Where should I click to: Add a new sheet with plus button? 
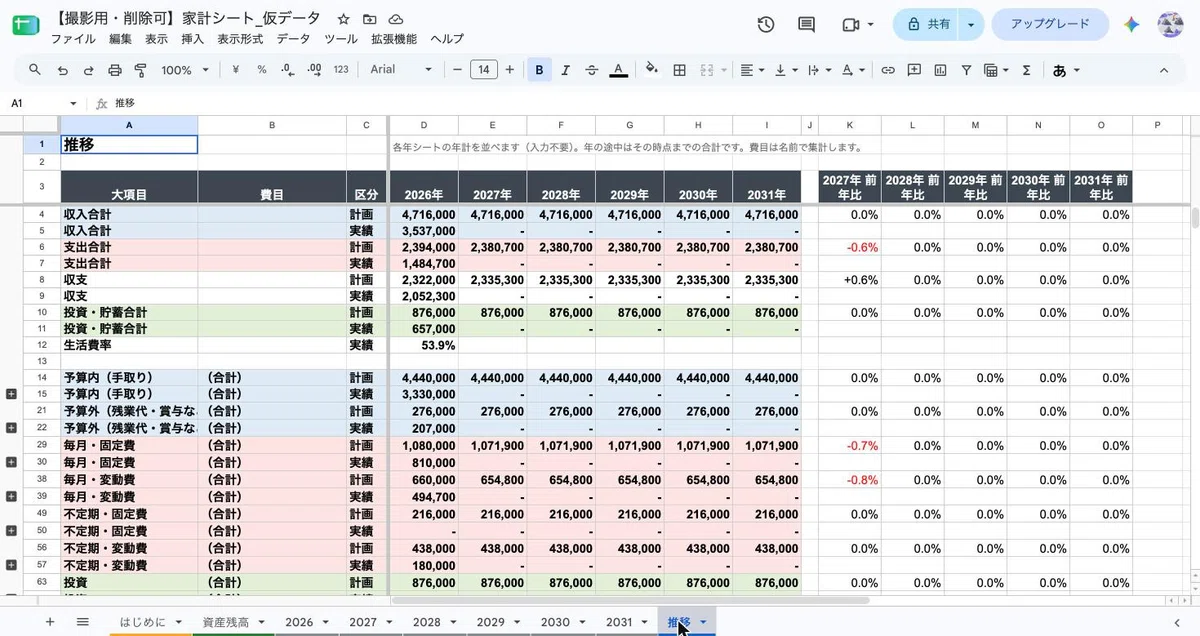click(x=50, y=622)
